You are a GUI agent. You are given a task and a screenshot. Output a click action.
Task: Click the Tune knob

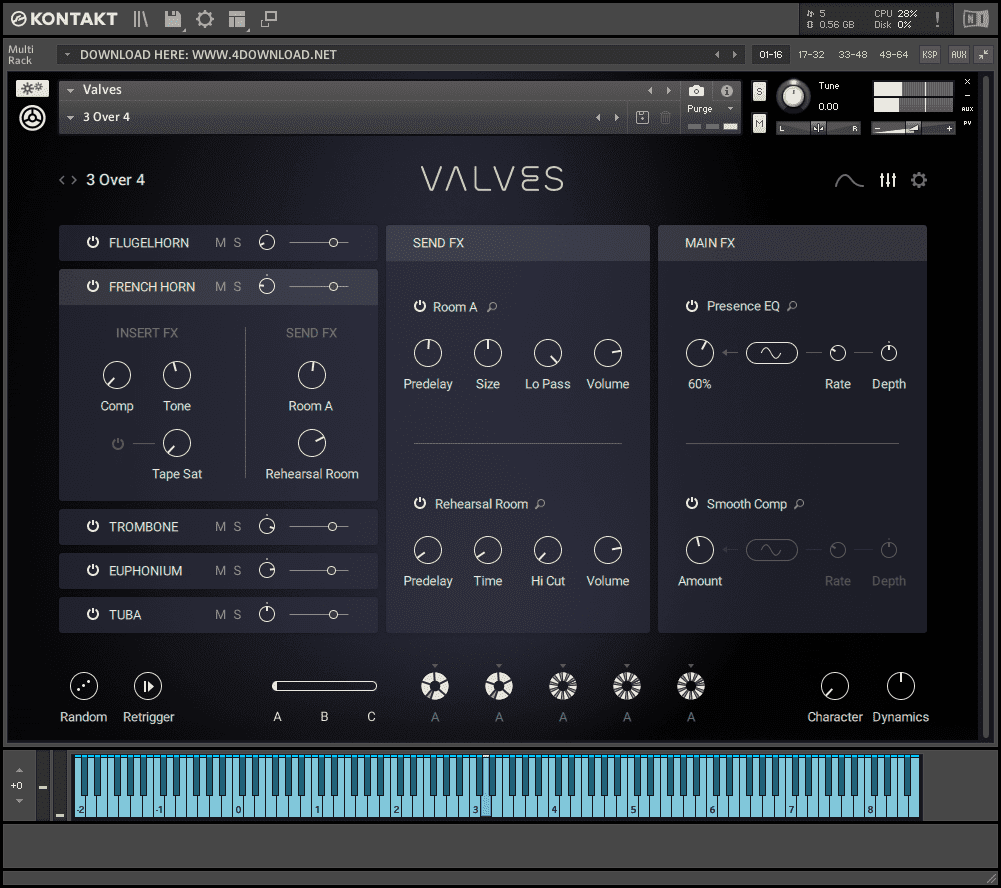(x=793, y=96)
